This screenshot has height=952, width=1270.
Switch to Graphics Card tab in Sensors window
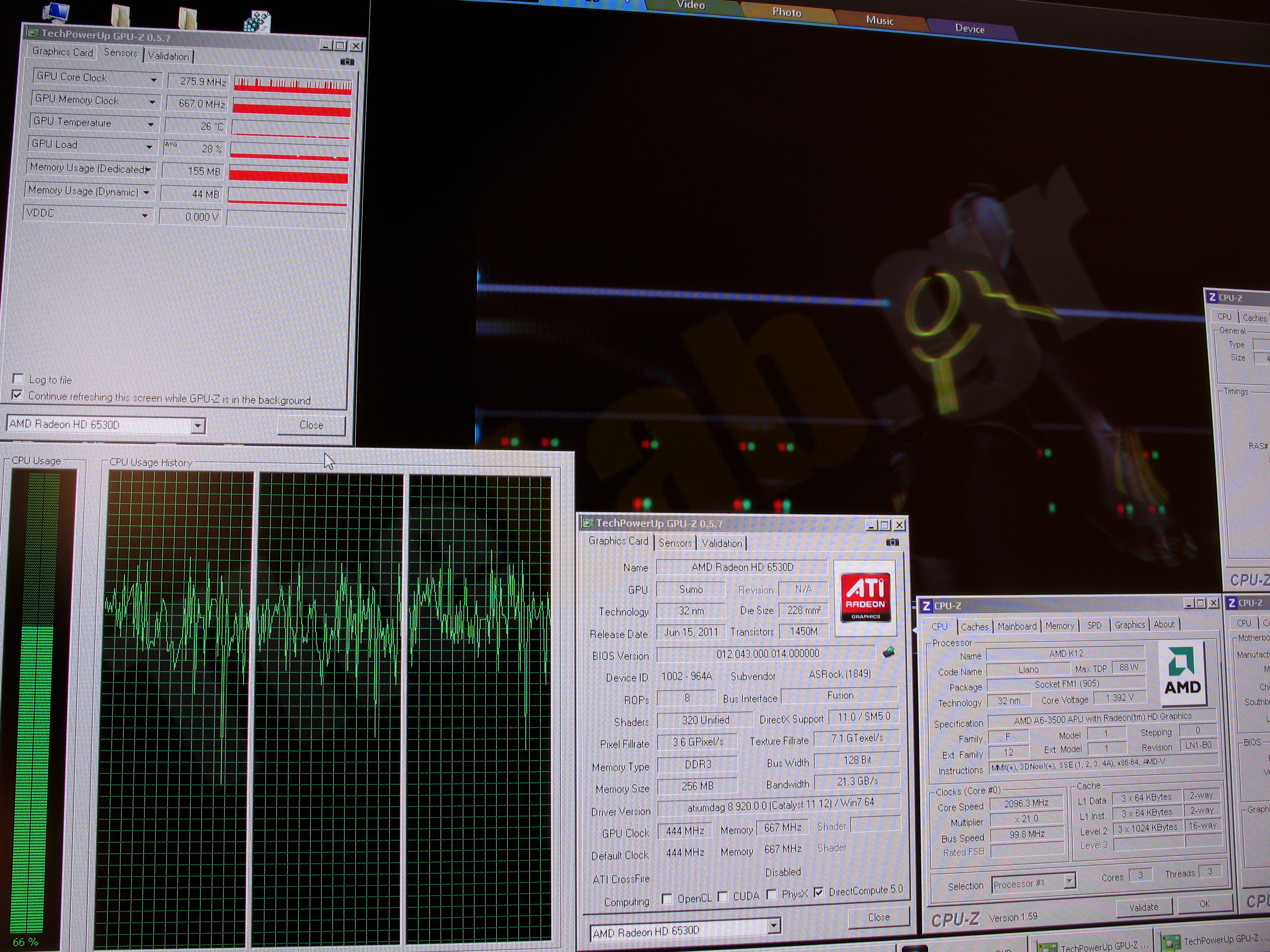tap(63, 52)
